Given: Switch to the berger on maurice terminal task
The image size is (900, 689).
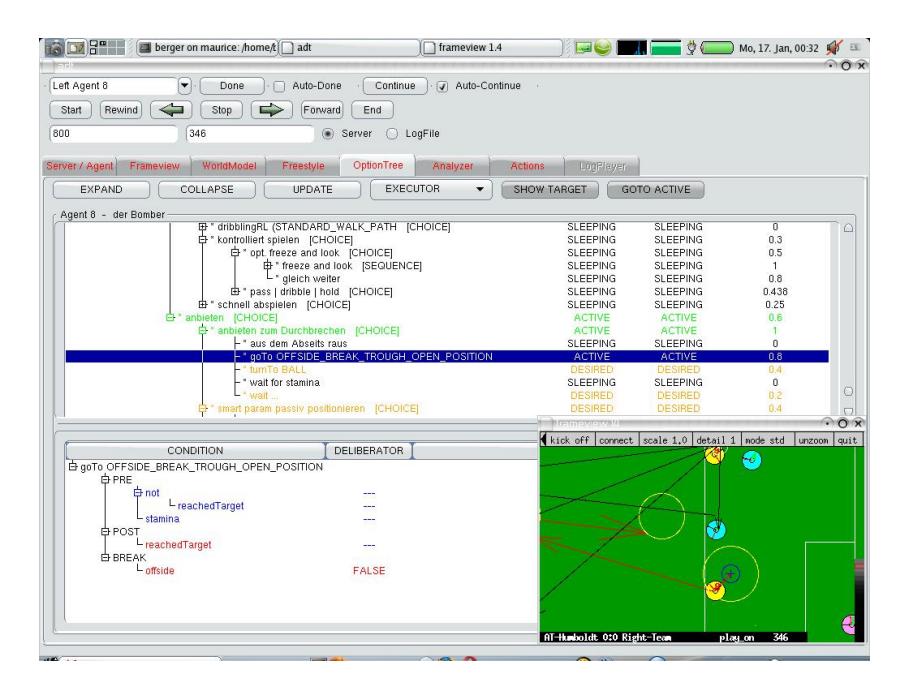Looking at the screenshot, I should (208, 48).
